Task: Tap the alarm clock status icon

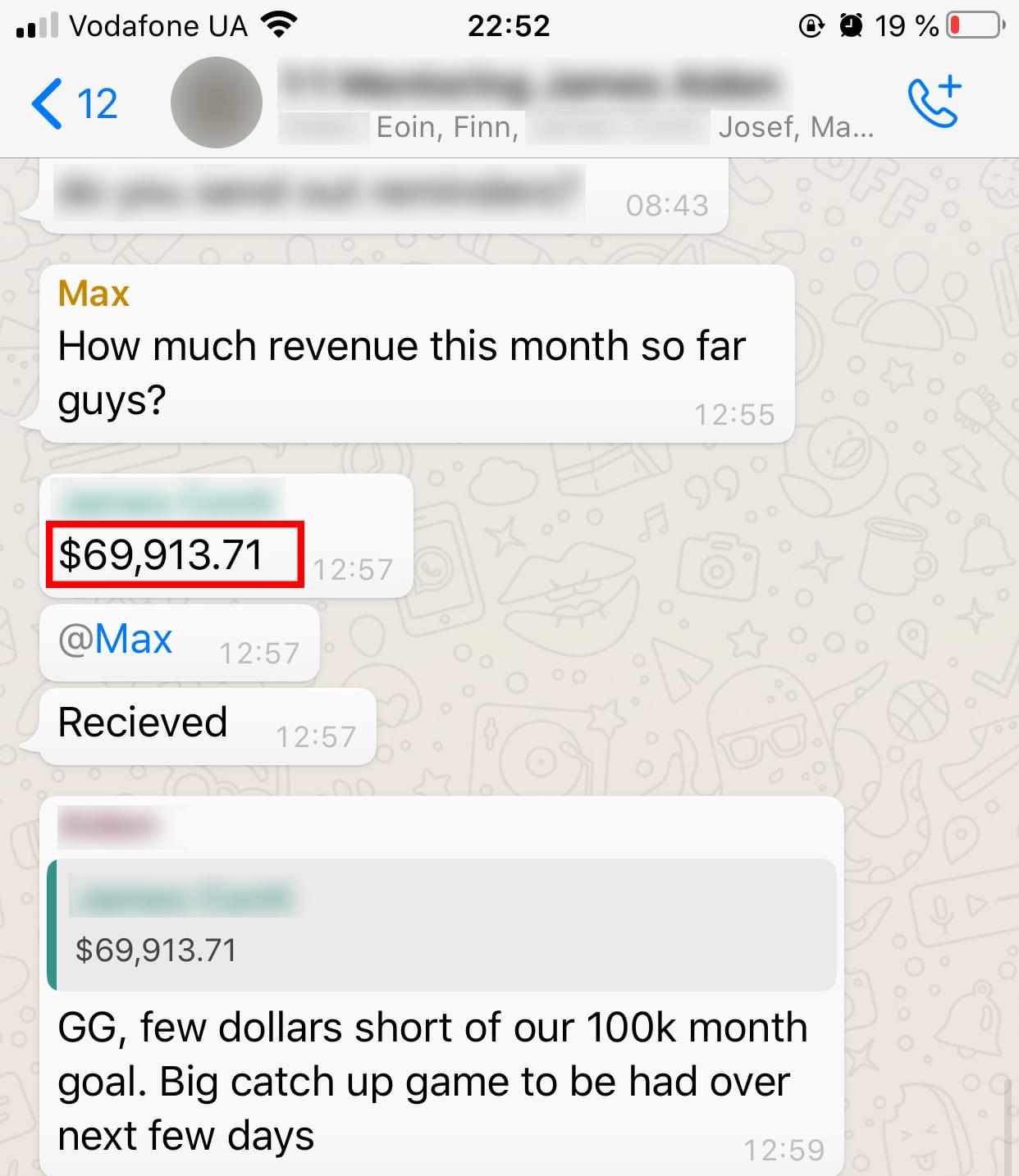Action: (852, 25)
